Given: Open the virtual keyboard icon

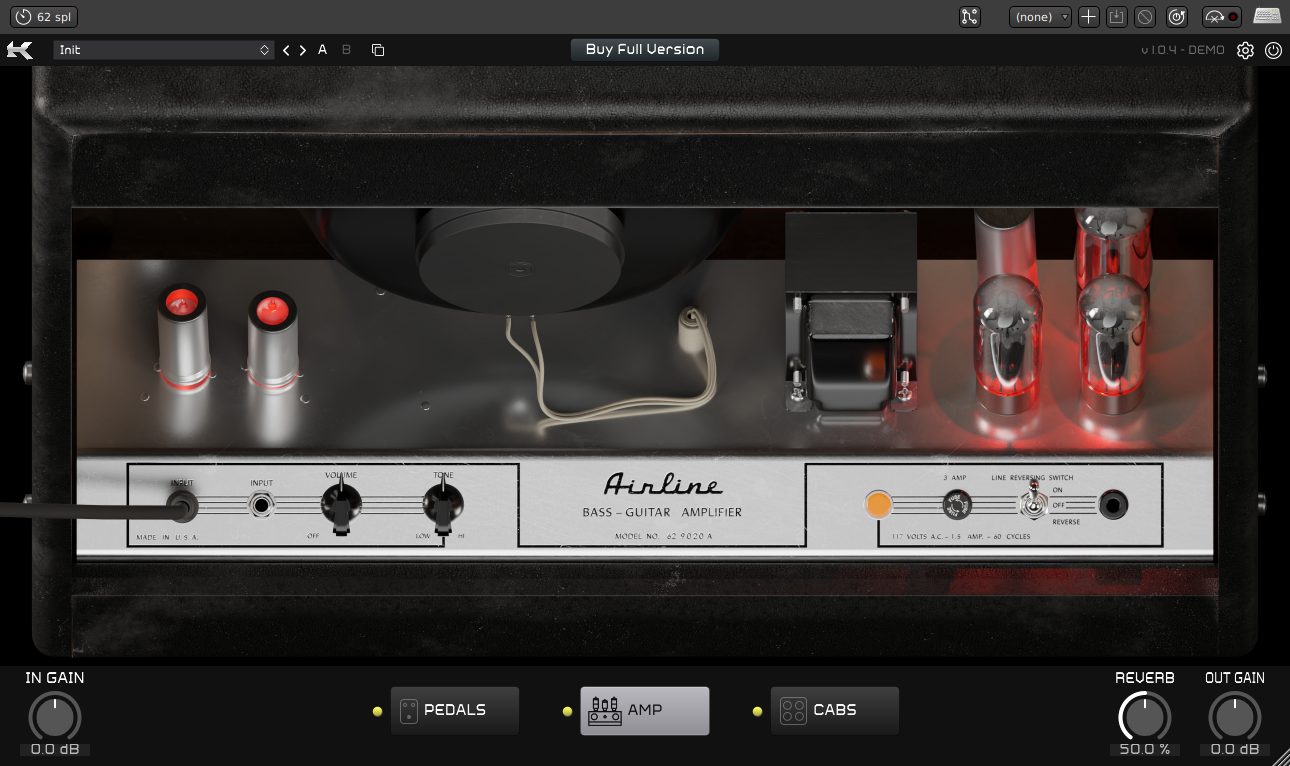Looking at the screenshot, I should (x=1267, y=17).
